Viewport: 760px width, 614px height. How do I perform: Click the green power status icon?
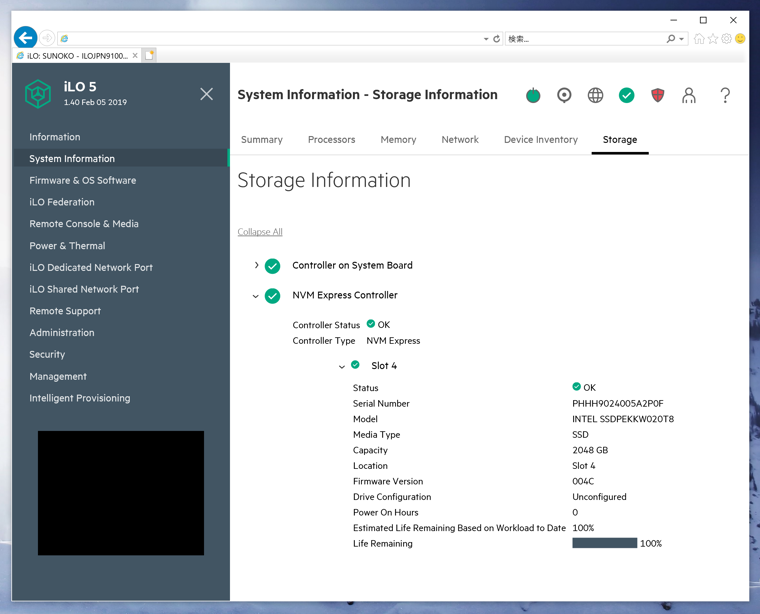[x=533, y=95]
